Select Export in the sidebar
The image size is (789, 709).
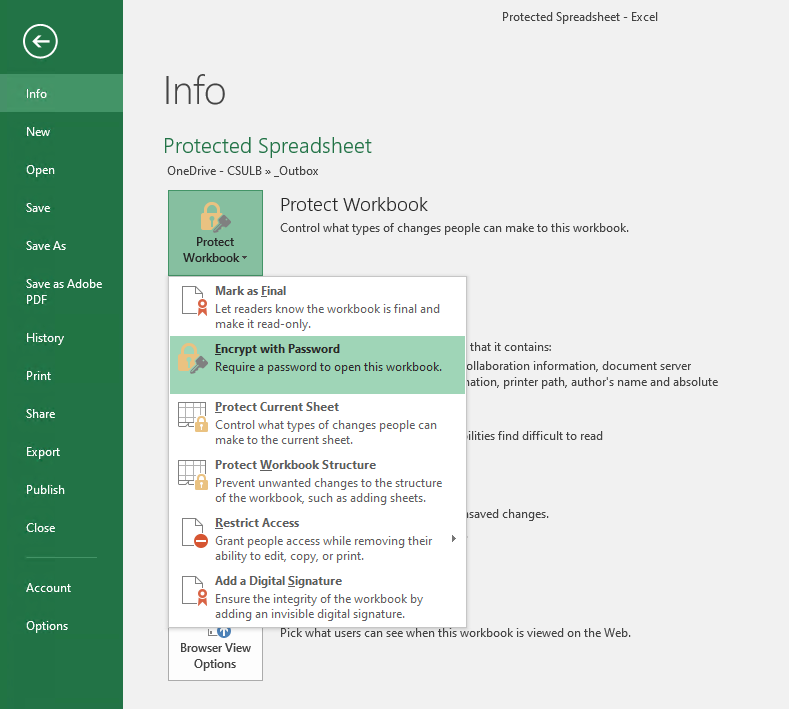point(61,452)
